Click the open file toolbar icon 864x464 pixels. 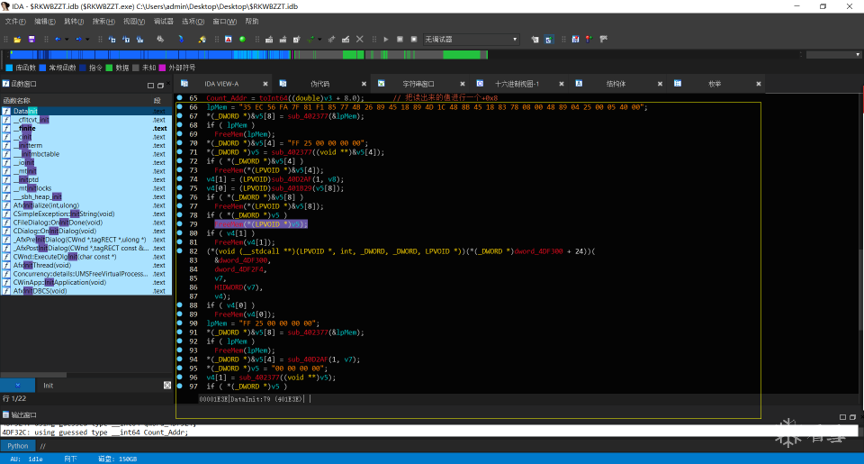19,39
